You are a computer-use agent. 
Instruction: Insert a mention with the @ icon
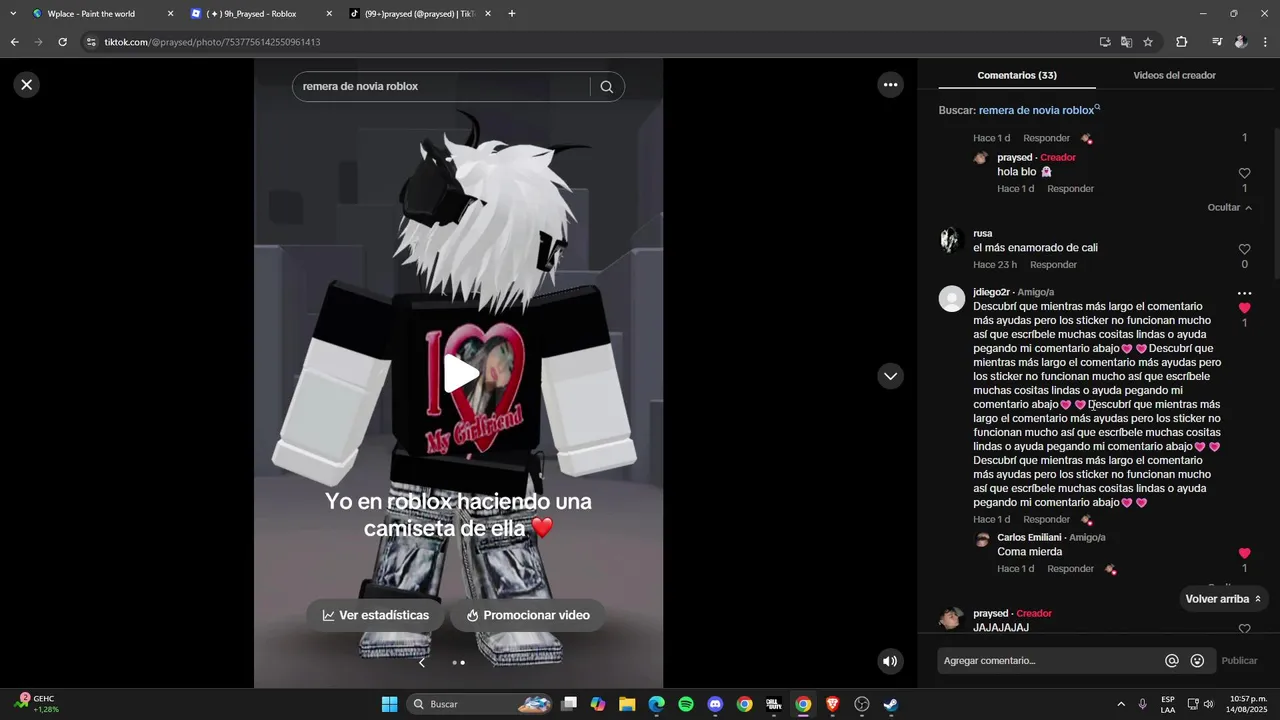[x=1172, y=661]
